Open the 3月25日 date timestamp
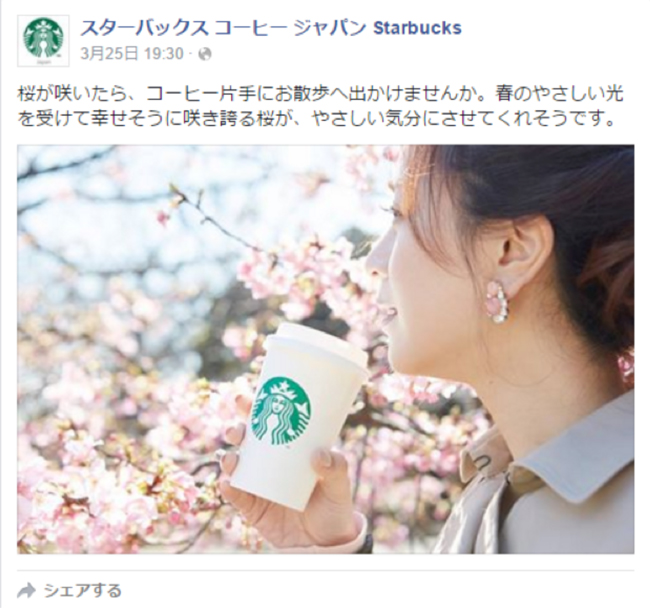Image resolution: width=650 pixels, height=608 pixels. (109, 53)
